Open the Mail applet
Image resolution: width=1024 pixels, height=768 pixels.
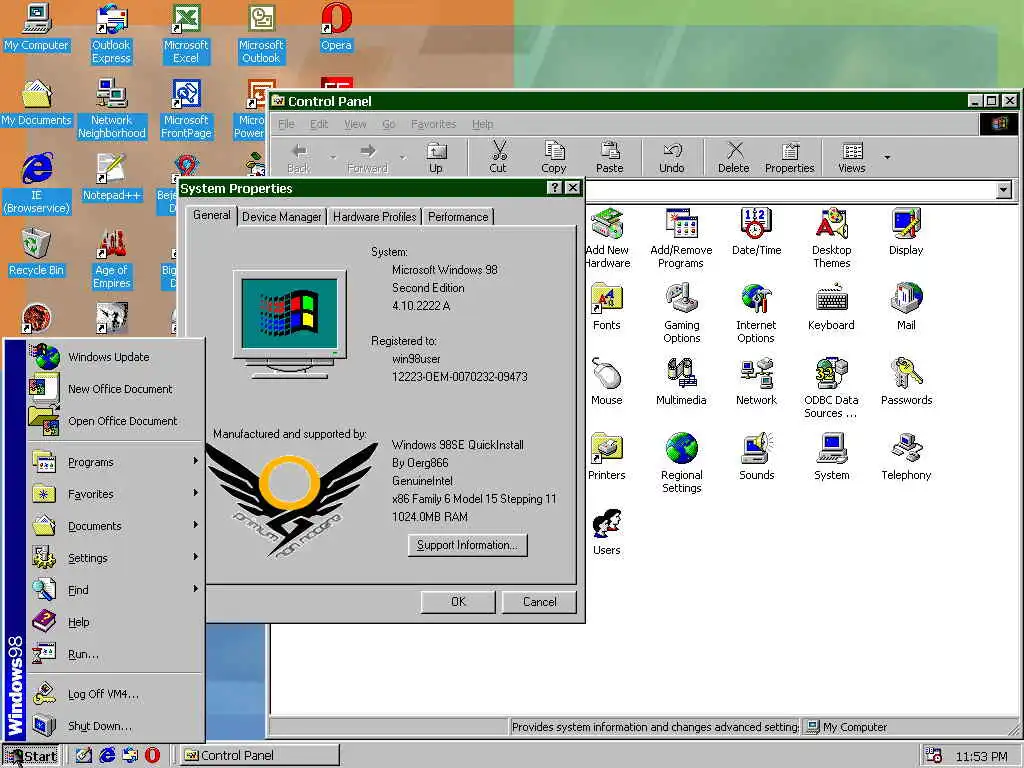pos(906,307)
